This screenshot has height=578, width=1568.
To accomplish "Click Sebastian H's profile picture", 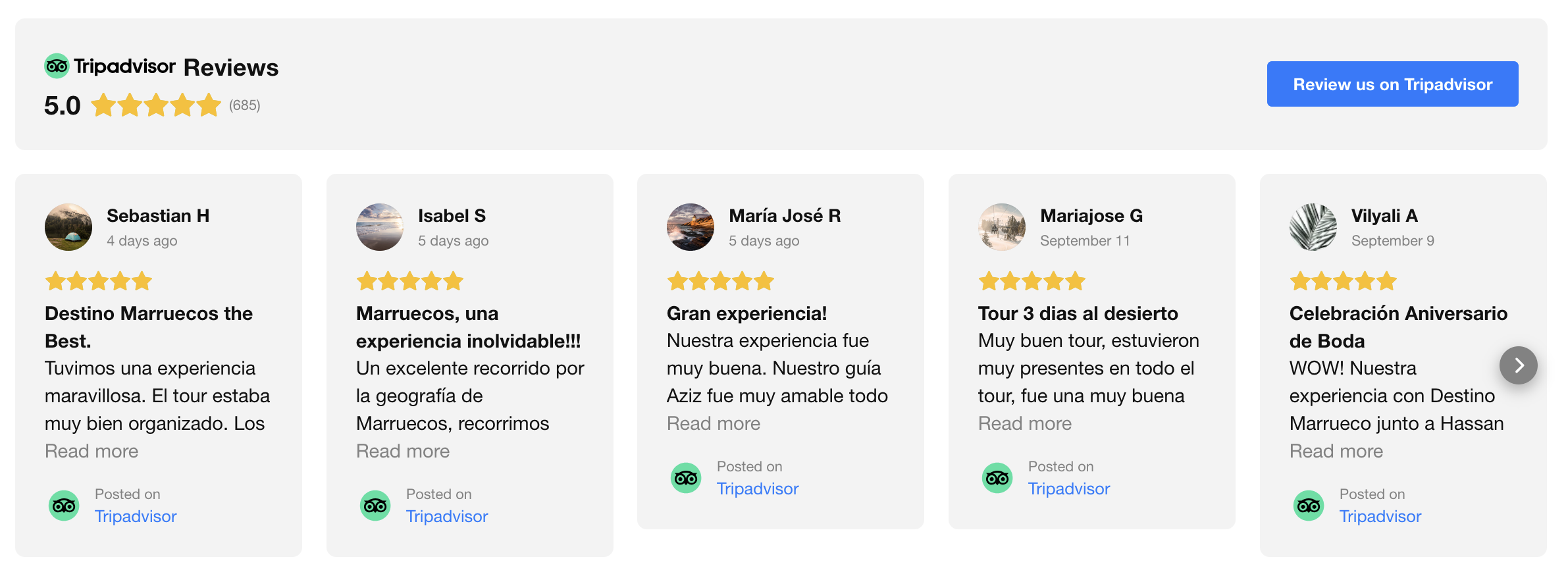I will [x=68, y=227].
